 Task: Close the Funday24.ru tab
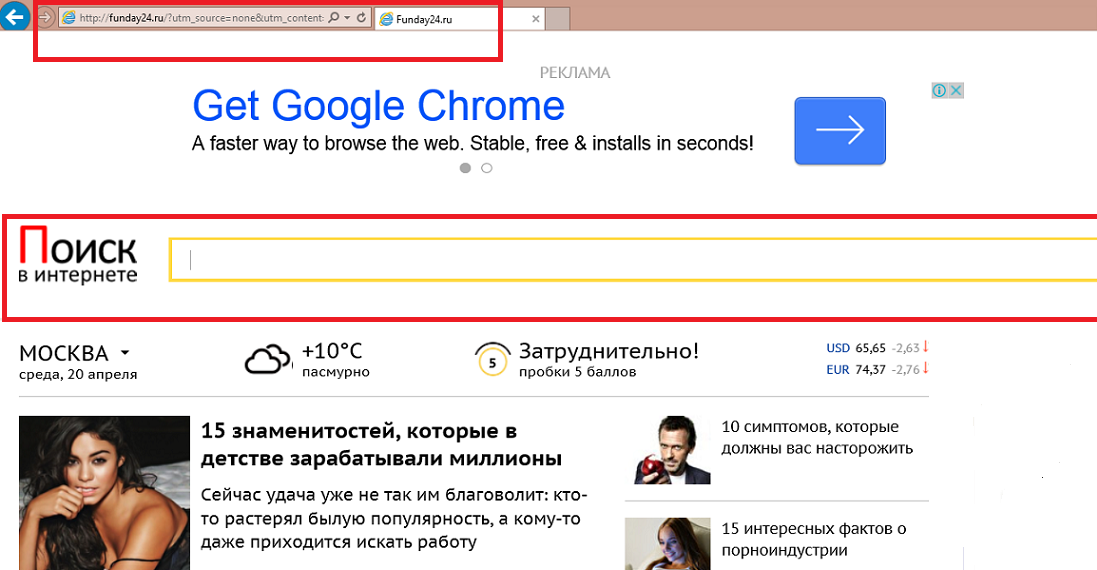[536, 20]
